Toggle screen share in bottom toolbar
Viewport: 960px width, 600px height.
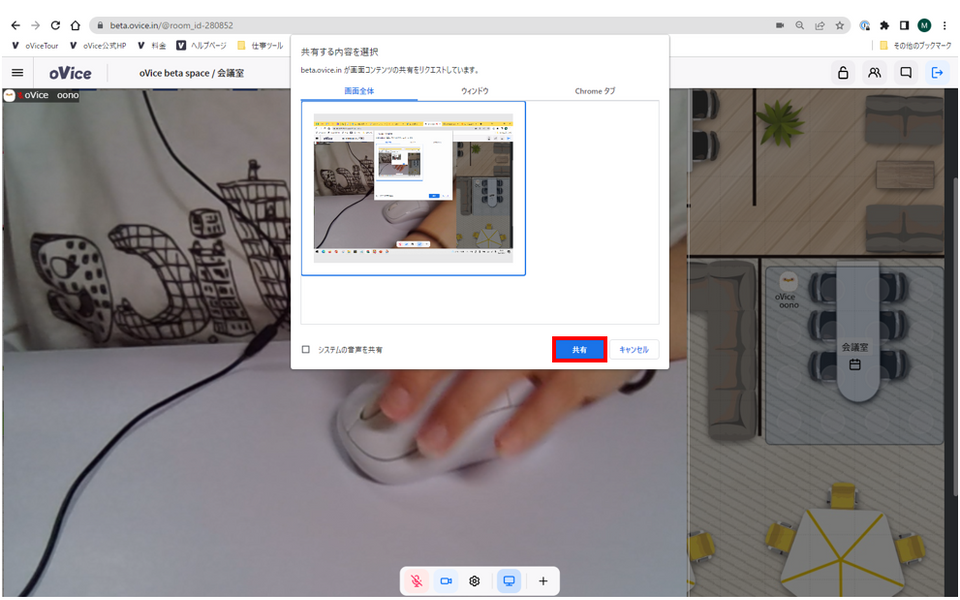(x=509, y=581)
